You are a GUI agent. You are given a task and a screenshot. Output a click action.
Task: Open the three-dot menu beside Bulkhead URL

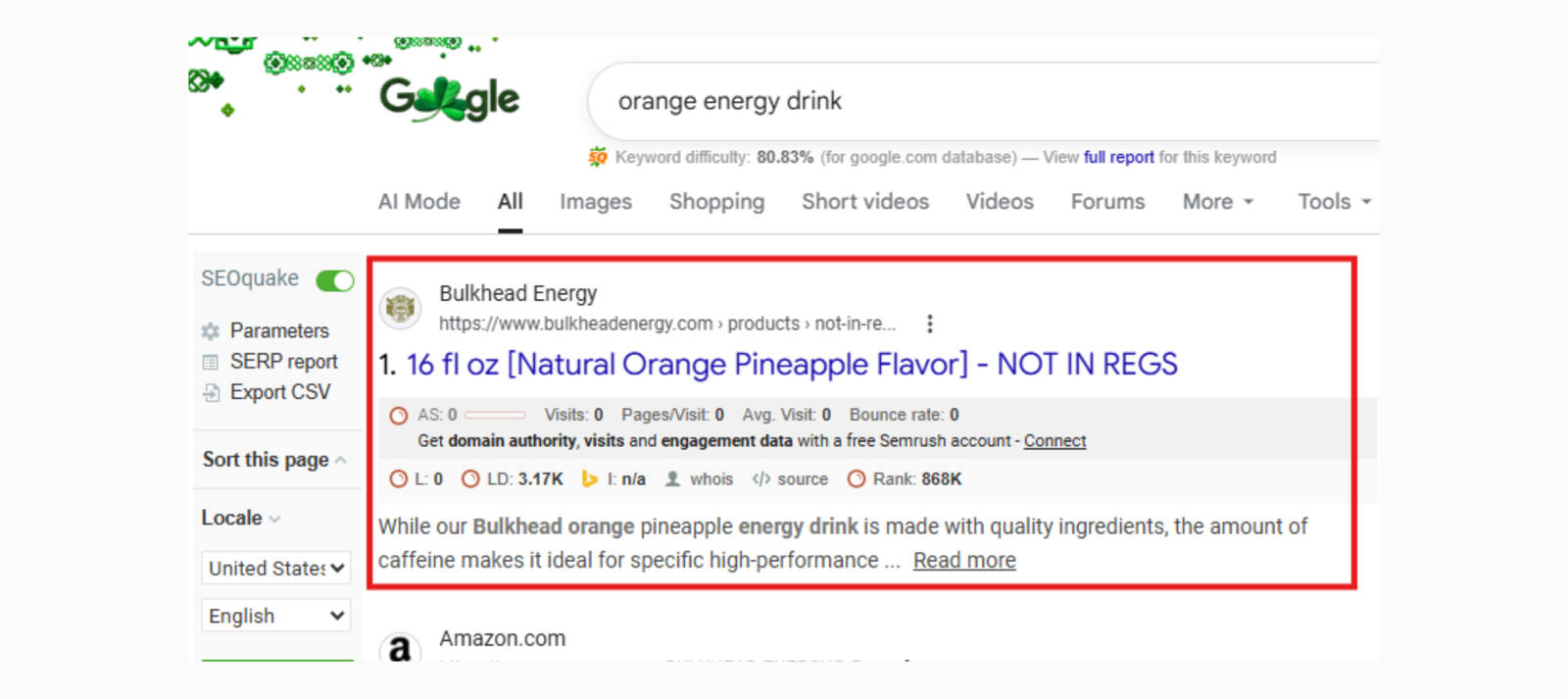point(929,324)
